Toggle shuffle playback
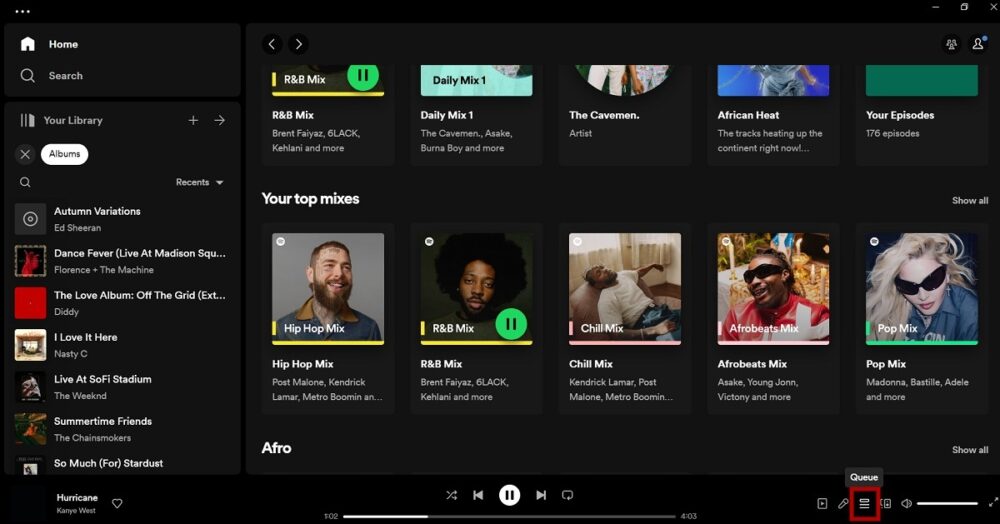 click(x=452, y=495)
